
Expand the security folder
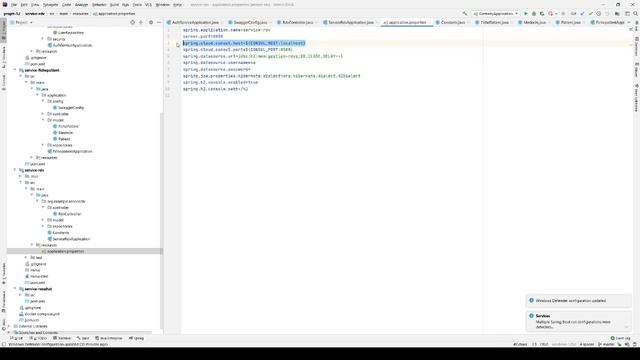click(x=43, y=39)
